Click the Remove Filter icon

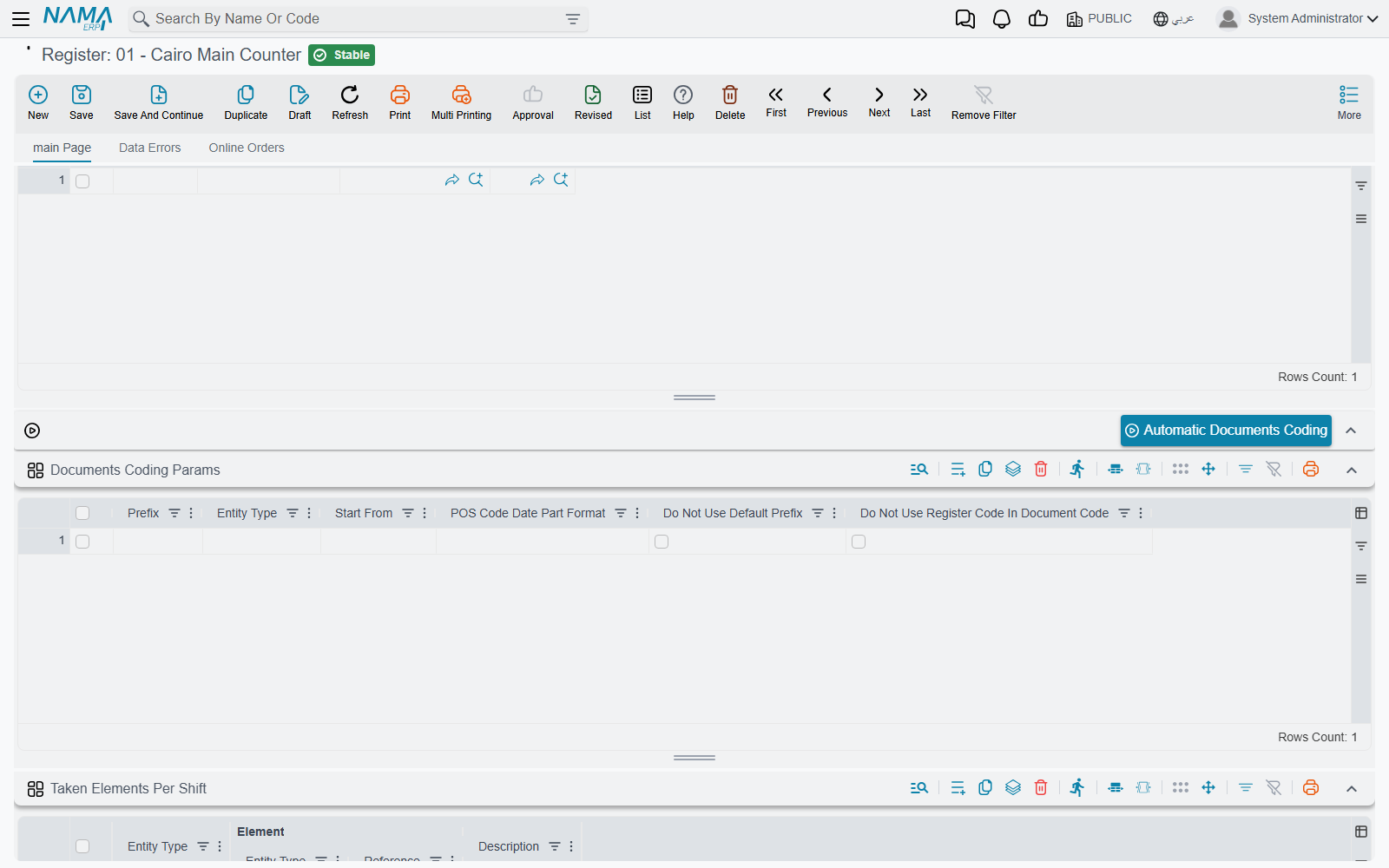[984, 95]
